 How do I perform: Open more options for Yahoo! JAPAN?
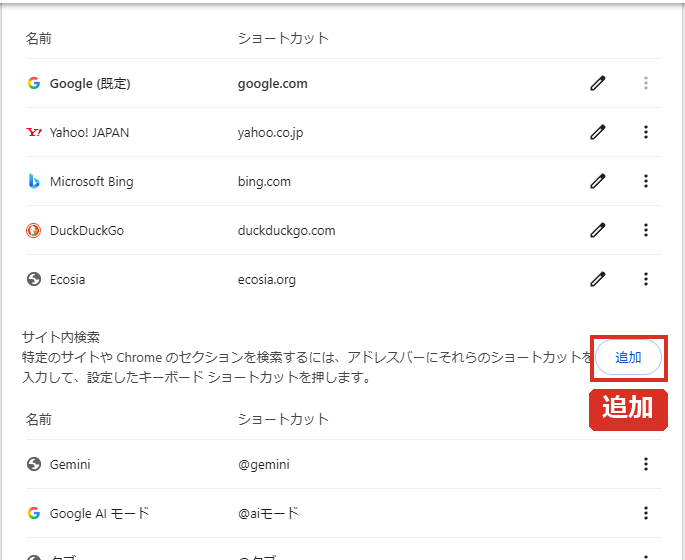coord(646,132)
